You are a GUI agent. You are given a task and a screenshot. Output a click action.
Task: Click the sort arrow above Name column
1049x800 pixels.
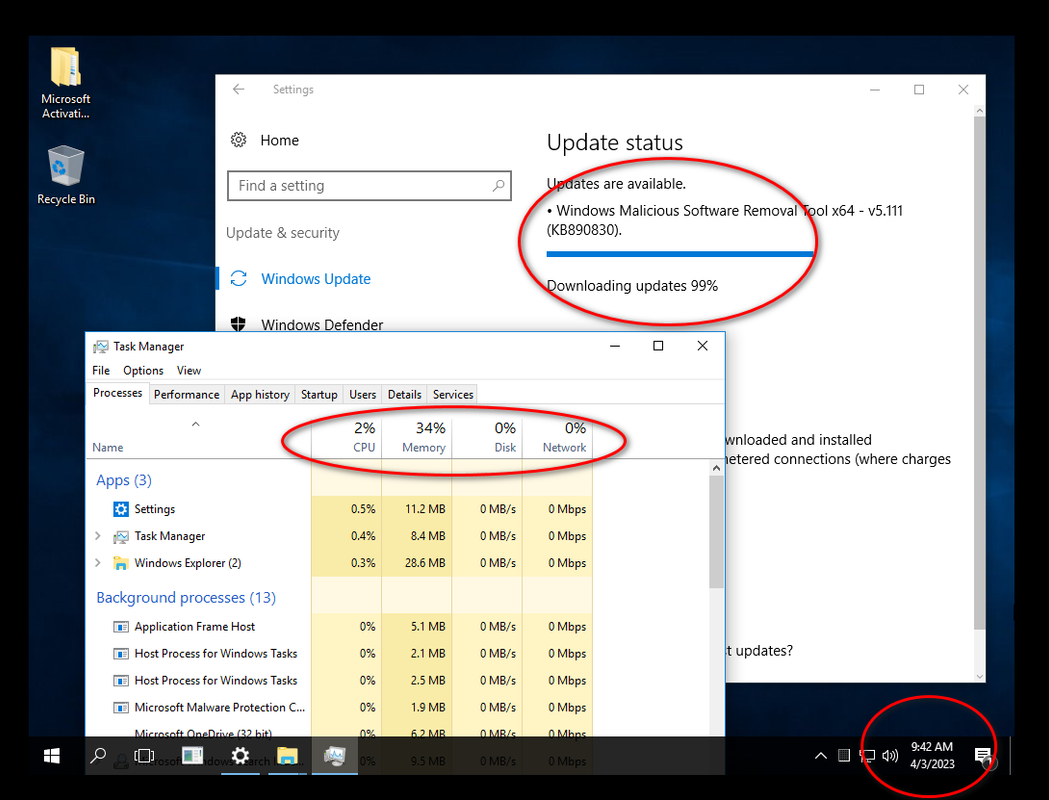click(x=195, y=424)
